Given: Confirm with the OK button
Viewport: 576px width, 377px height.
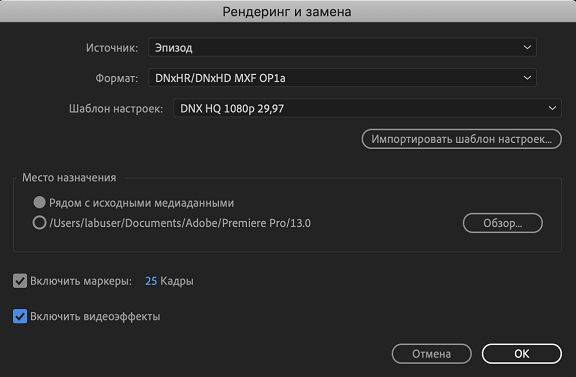Looking at the screenshot, I should coord(522,354).
